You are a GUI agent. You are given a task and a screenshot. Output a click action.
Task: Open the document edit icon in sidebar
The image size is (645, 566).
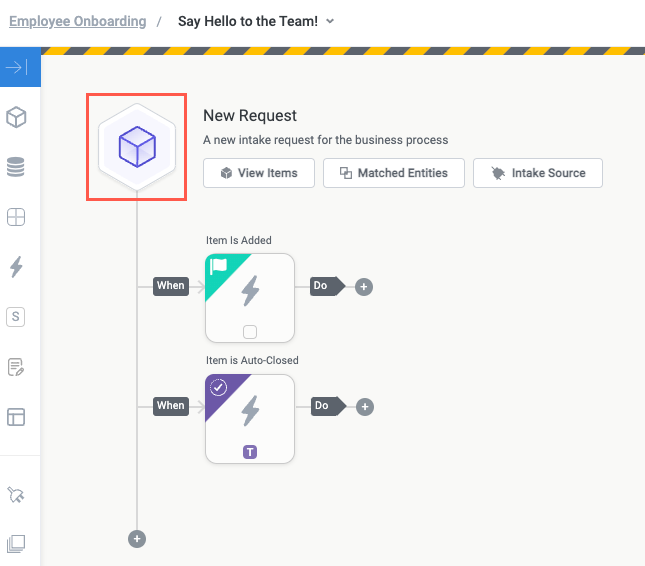16,367
